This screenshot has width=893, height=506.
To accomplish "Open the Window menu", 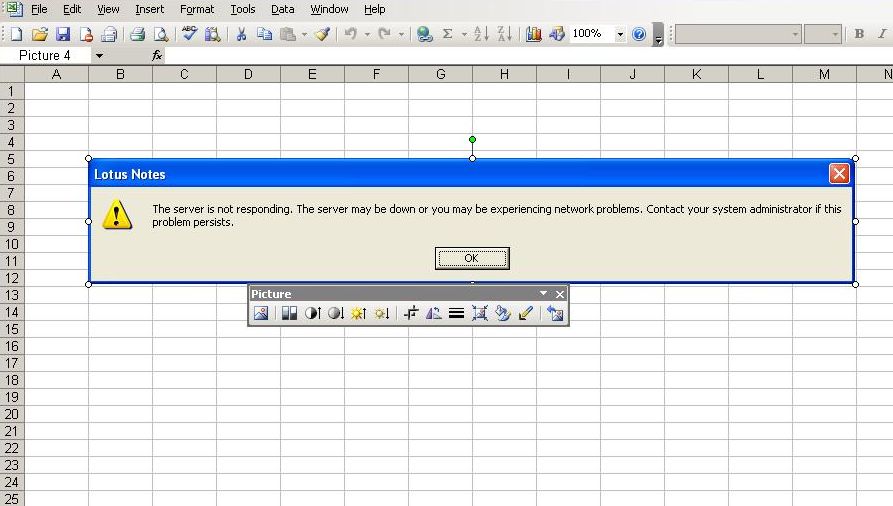I will 329,9.
